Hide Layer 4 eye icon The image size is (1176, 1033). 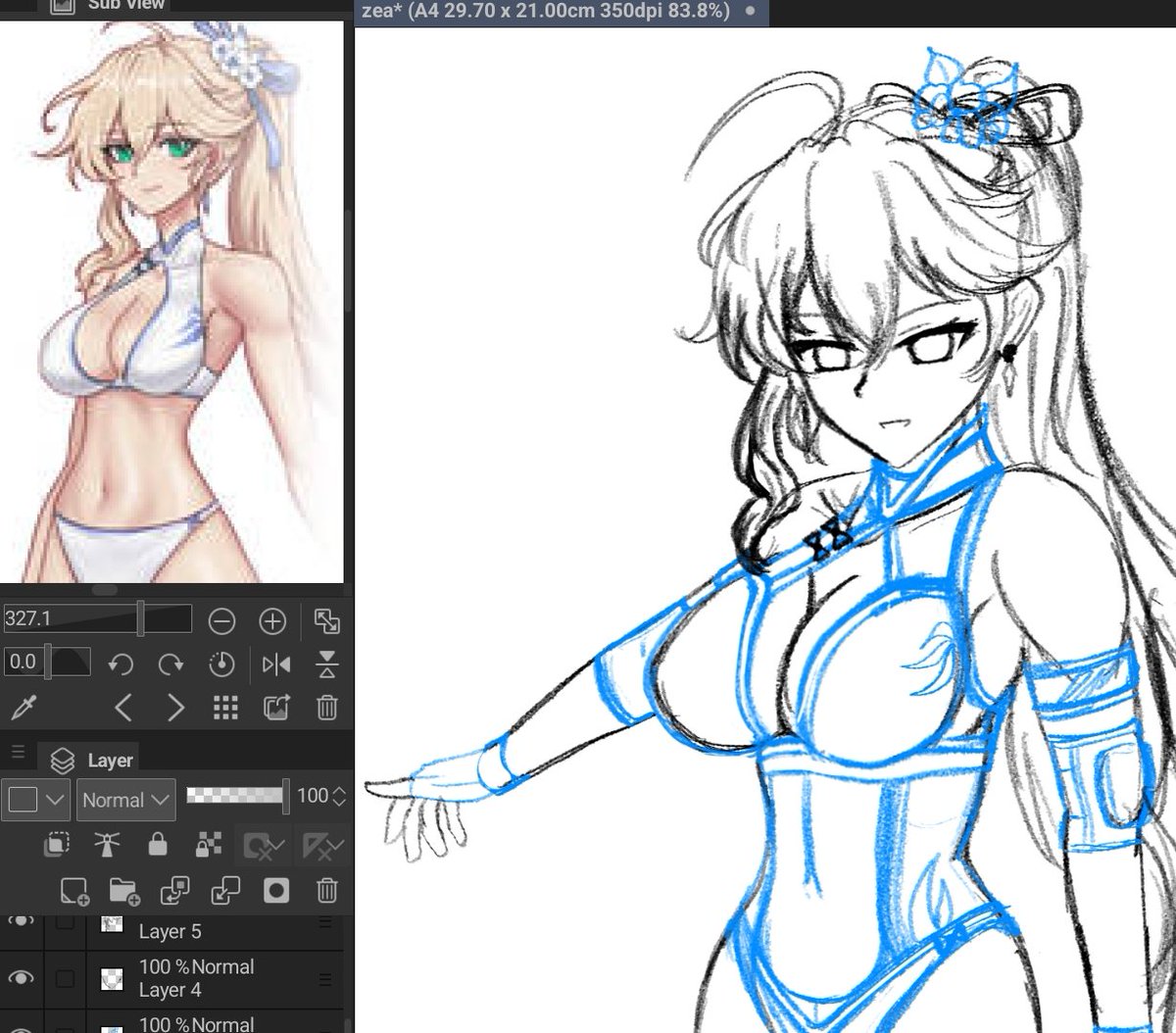point(22,978)
